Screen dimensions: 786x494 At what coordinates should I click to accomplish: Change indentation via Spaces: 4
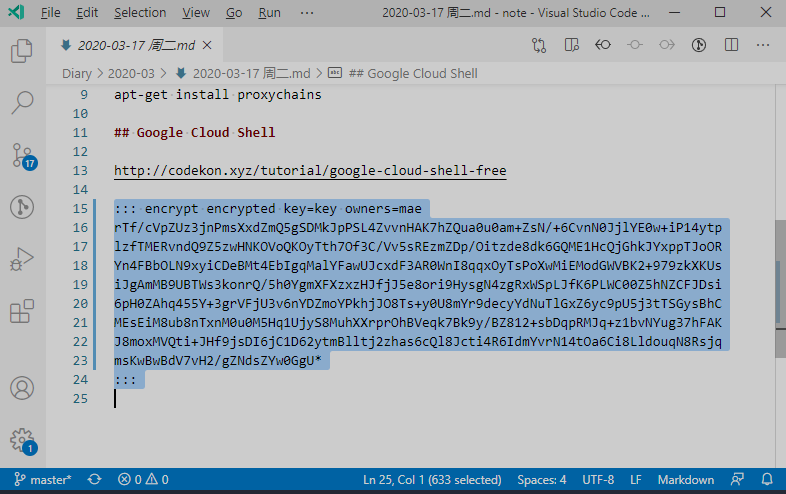point(541,479)
